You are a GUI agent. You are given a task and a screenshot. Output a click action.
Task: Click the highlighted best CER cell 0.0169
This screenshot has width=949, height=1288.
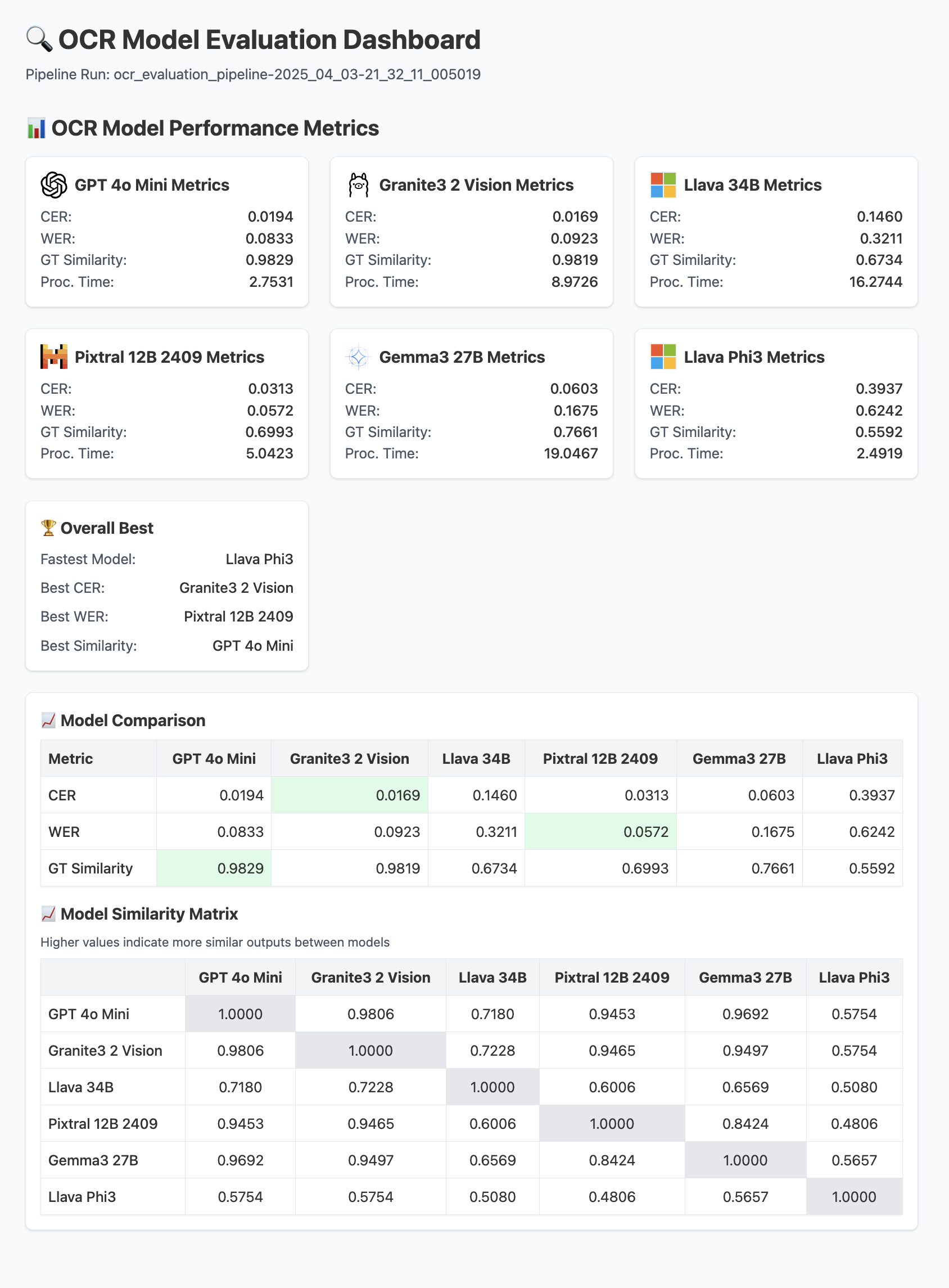[349, 795]
